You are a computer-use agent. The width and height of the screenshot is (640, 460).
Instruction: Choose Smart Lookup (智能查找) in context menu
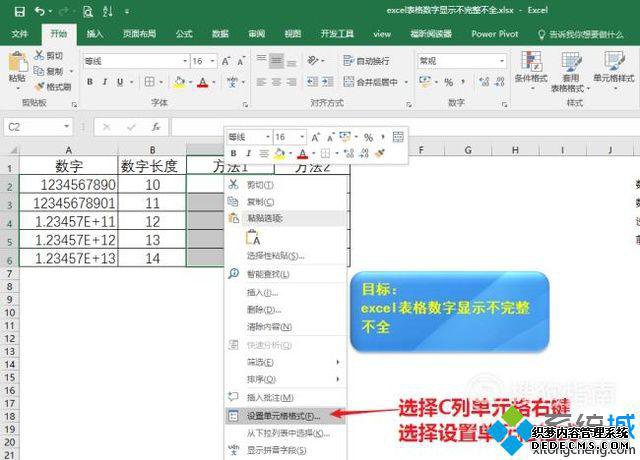point(286,274)
